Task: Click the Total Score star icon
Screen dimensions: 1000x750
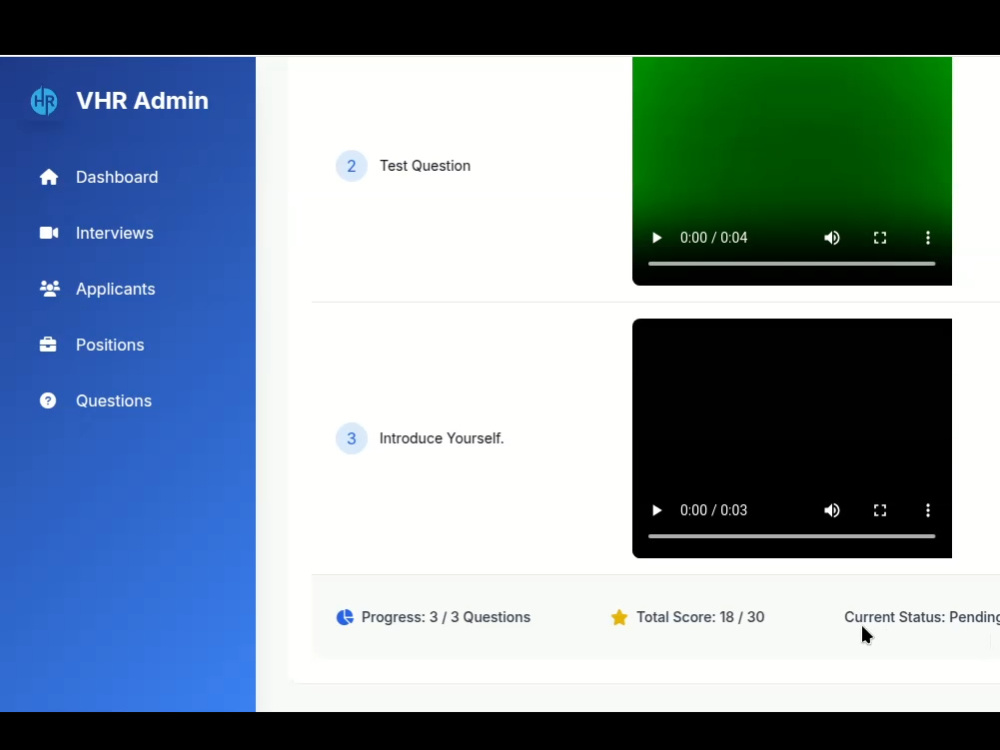Action: pyautogui.click(x=619, y=617)
